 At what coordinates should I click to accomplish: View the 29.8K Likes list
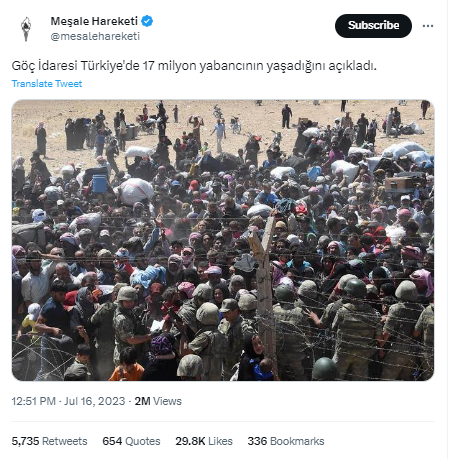tap(204, 441)
